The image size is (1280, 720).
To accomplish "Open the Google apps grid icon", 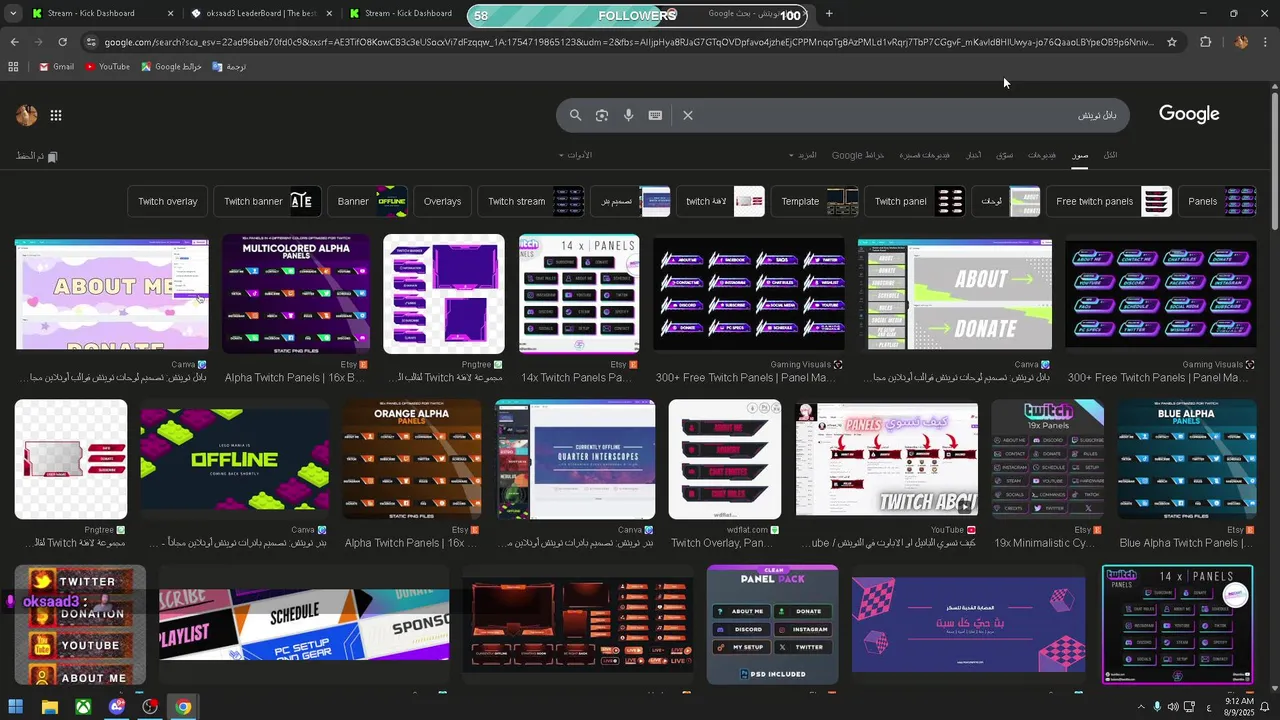I will point(56,115).
